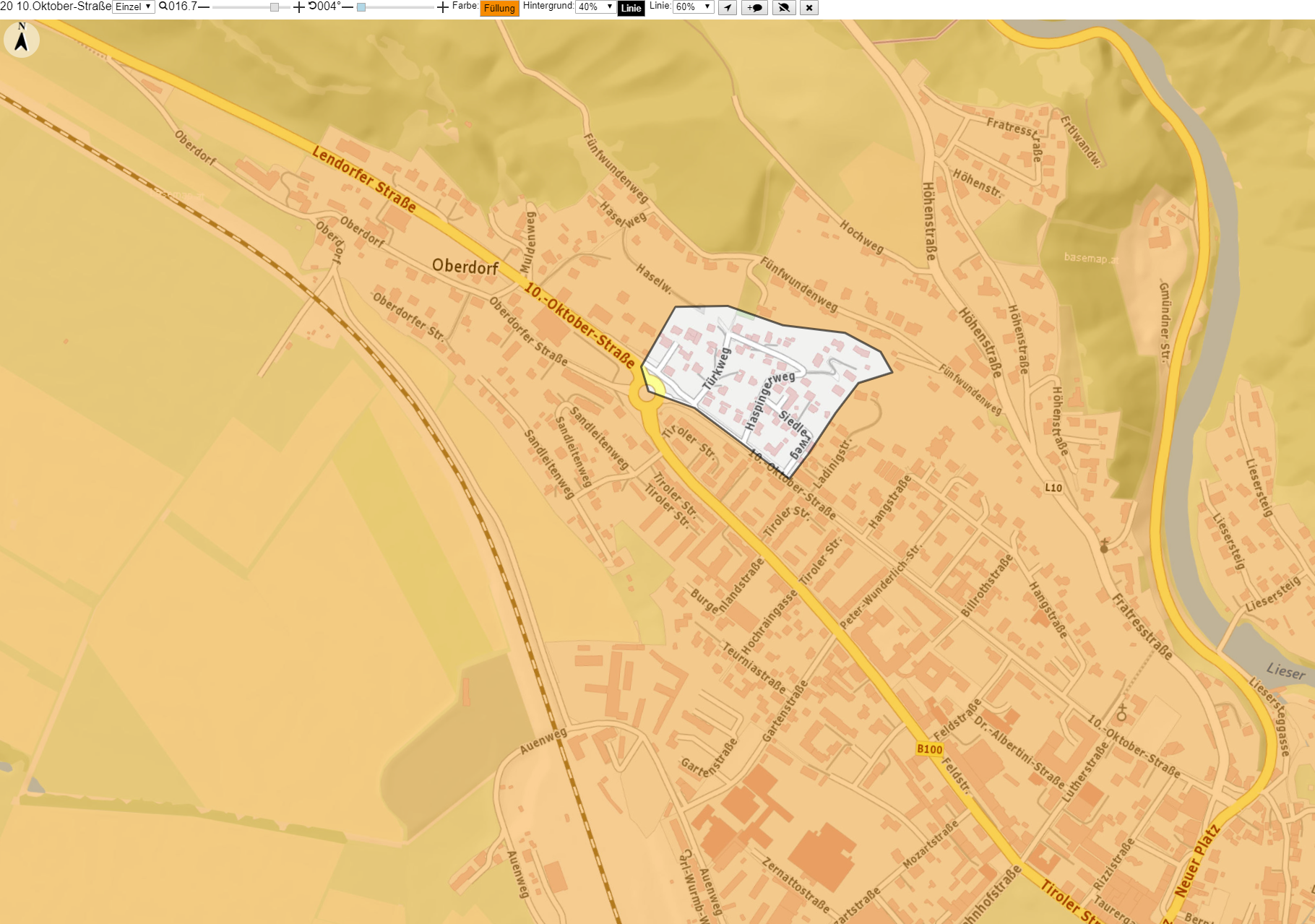Open the Hintergrund 40% opacity dropdown
The height and width of the screenshot is (924, 1315).
click(x=595, y=7)
